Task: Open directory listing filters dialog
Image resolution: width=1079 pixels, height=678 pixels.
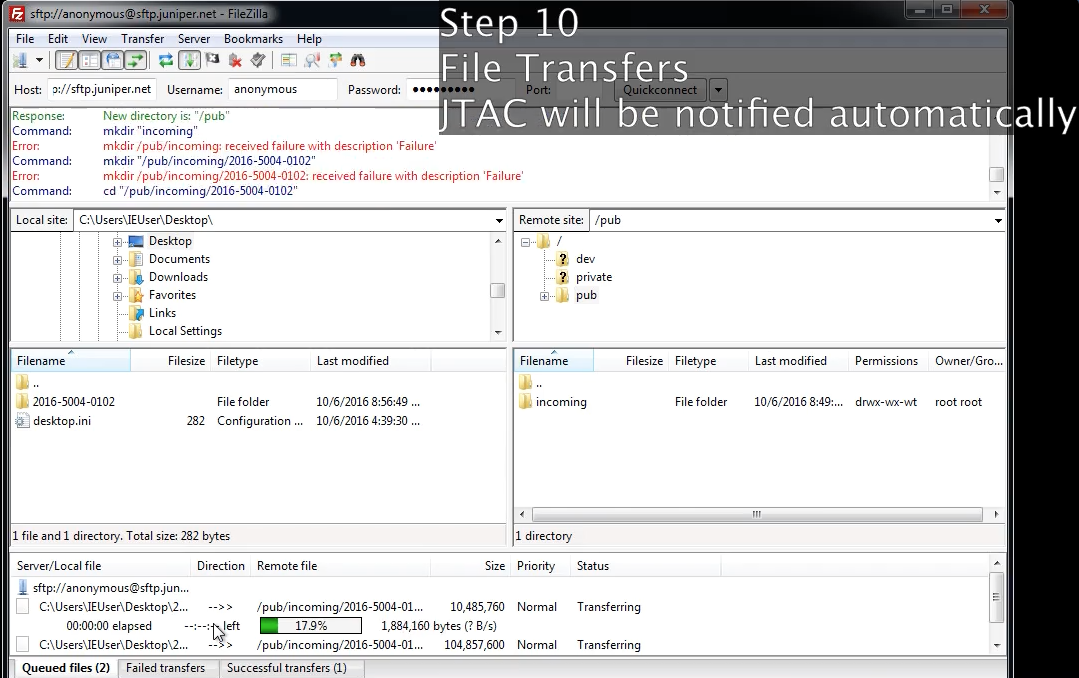Action: pos(288,61)
